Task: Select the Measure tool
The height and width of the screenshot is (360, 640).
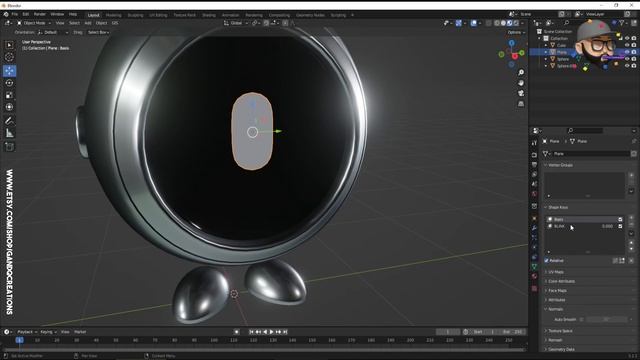Action: click(9, 133)
